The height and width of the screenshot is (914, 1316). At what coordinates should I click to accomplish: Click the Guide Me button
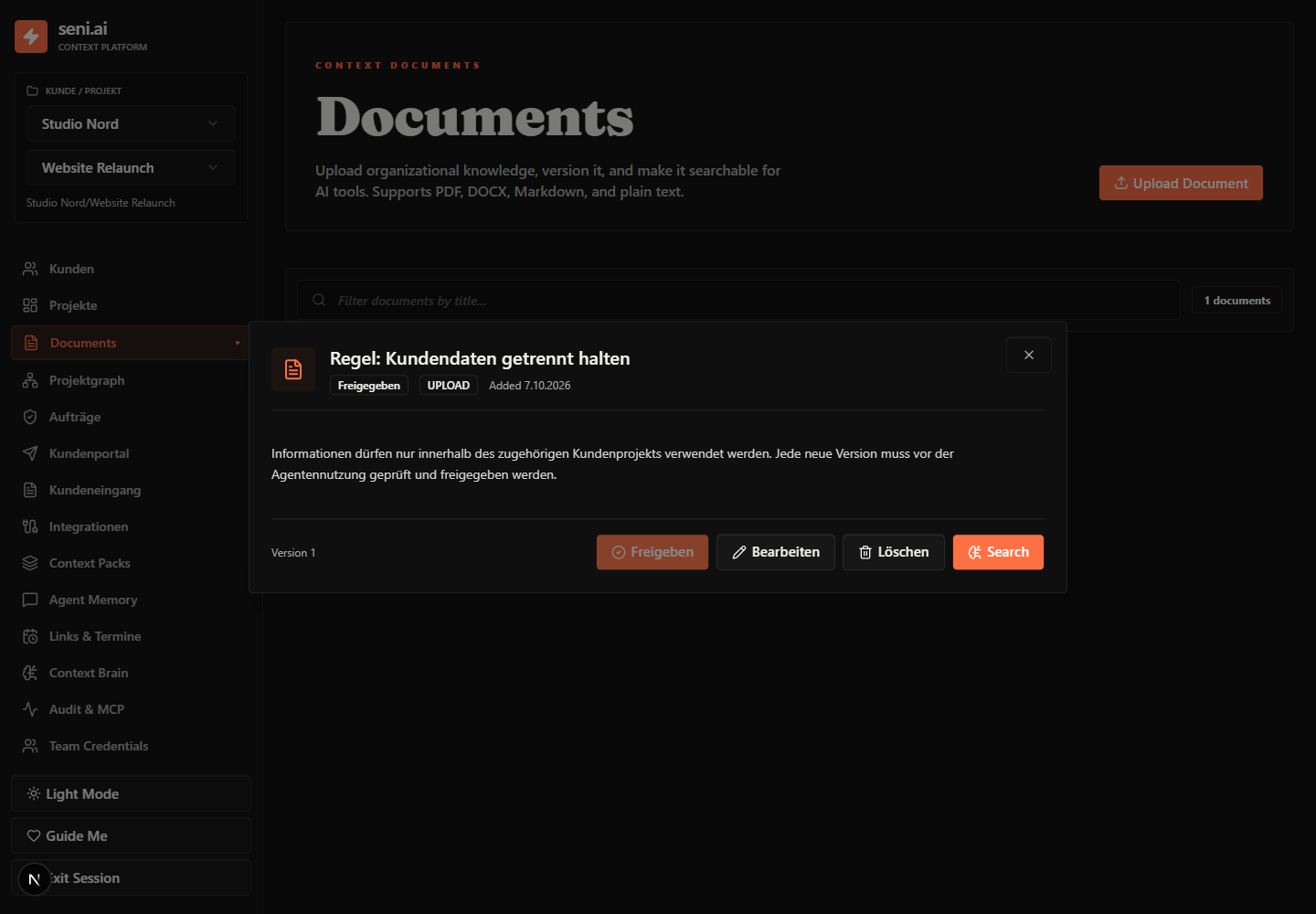click(x=131, y=835)
